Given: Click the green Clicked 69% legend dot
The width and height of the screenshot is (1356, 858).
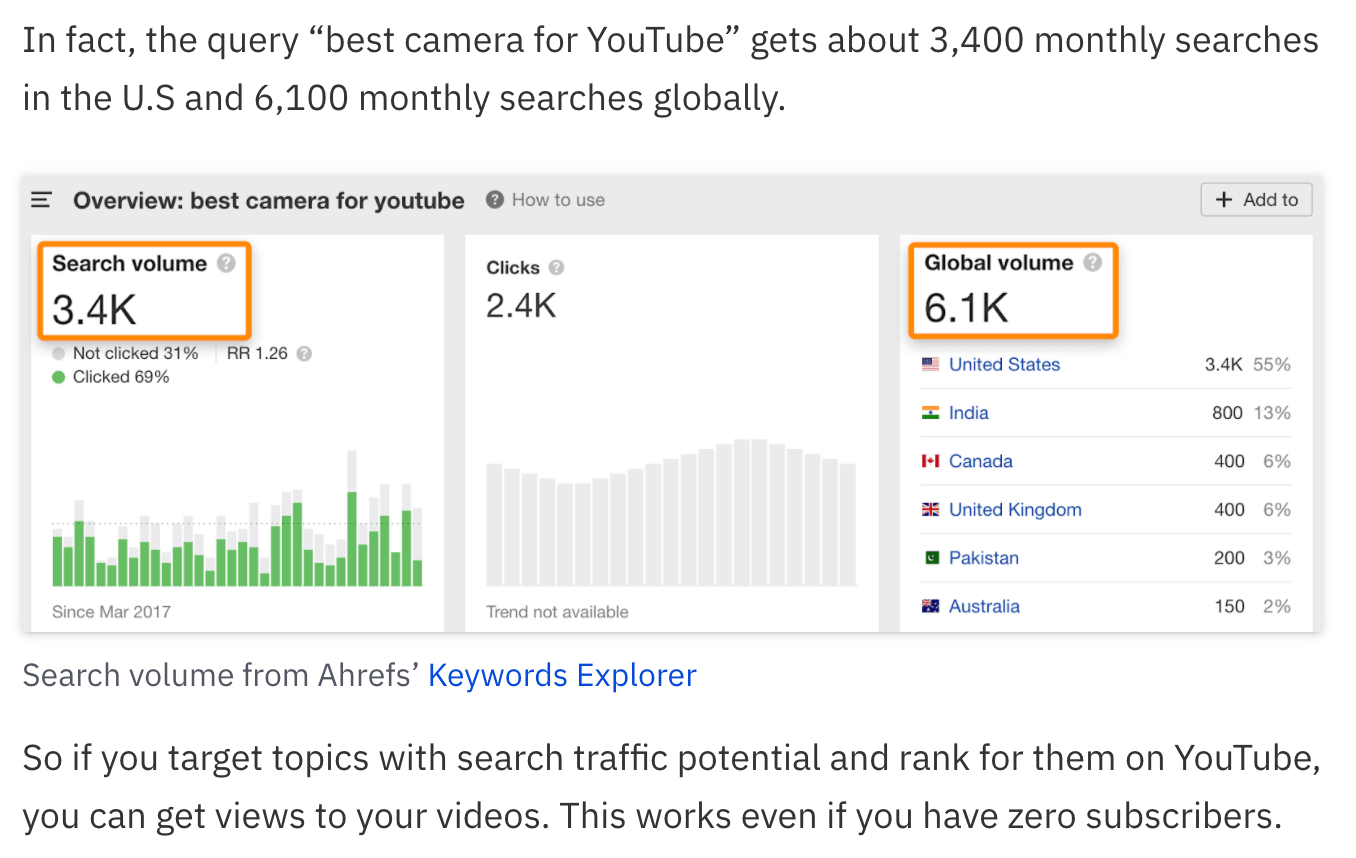Looking at the screenshot, I should click(59, 377).
